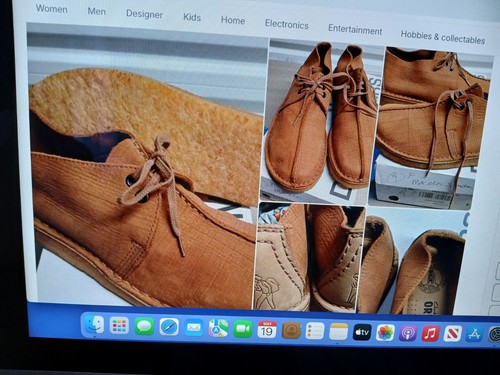Open the Mail app
Screen dimensions: 500x375
coord(194,328)
